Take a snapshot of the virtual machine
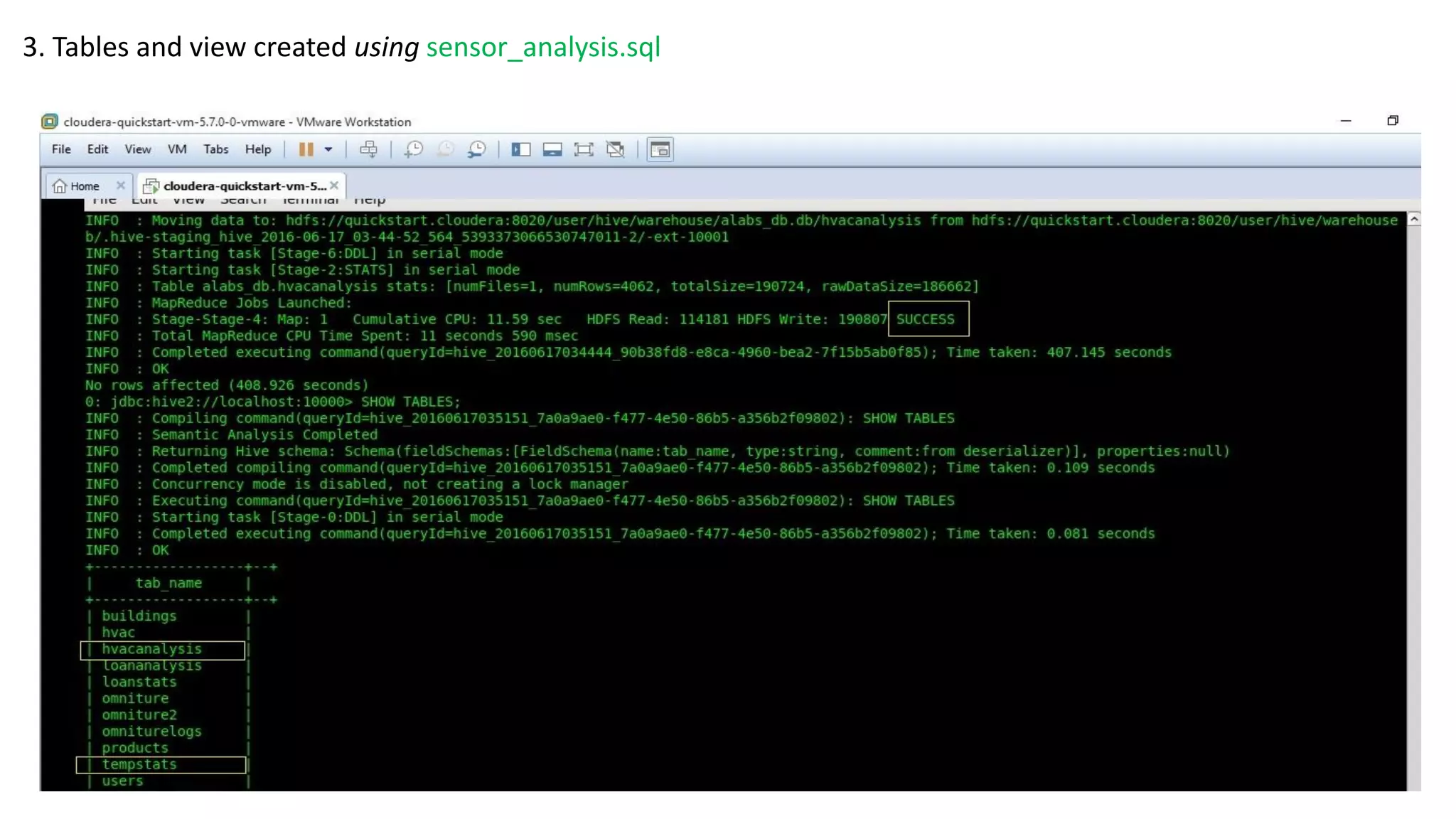The height and width of the screenshot is (819, 1456). [x=413, y=149]
